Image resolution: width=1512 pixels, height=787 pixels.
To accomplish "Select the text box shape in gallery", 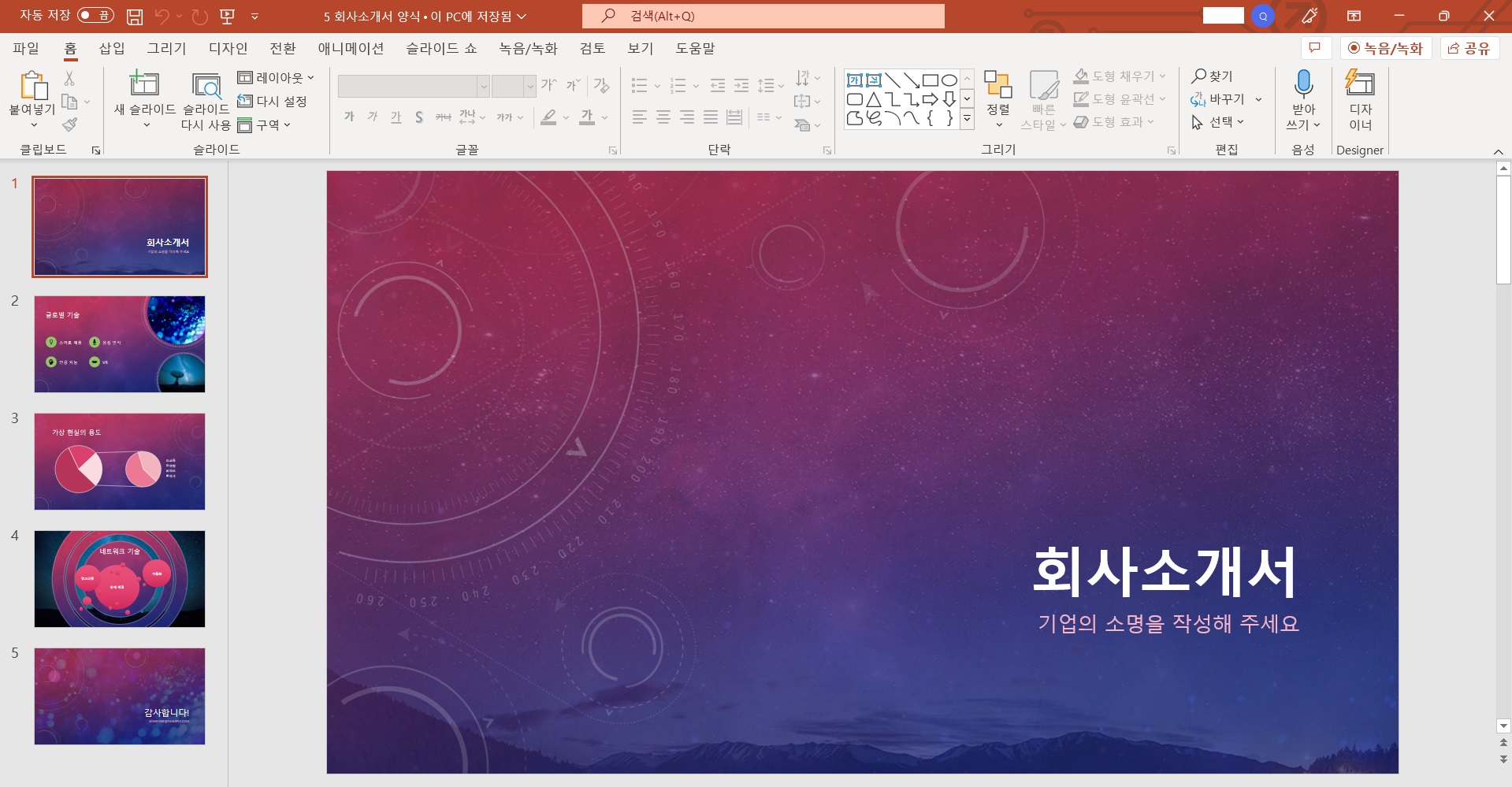I will click(855, 80).
